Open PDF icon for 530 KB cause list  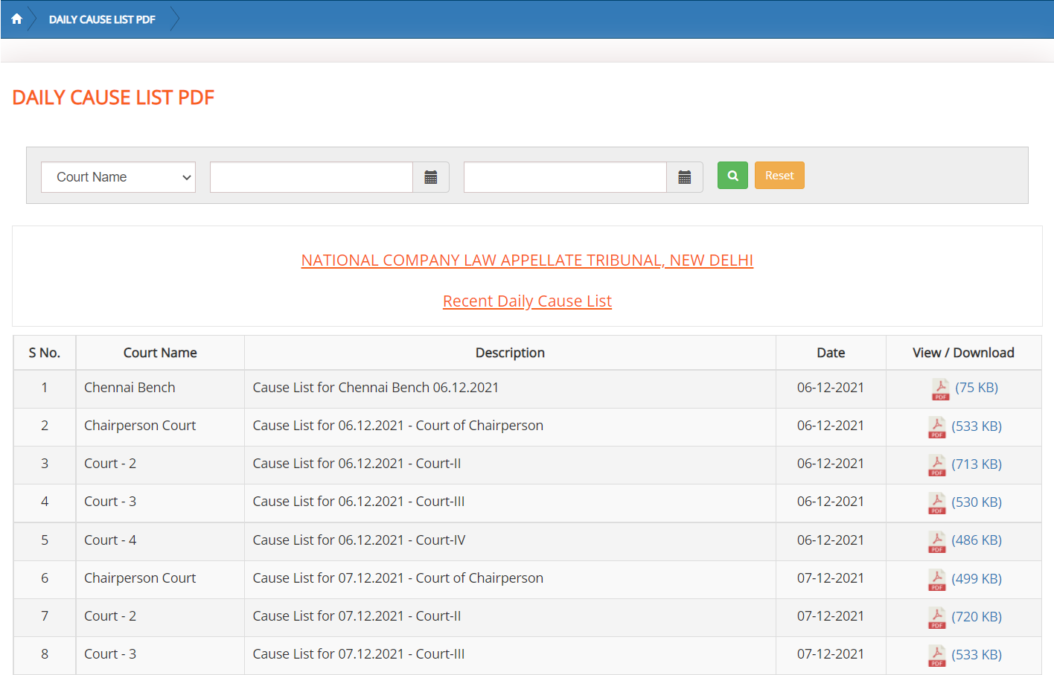point(936,502)
